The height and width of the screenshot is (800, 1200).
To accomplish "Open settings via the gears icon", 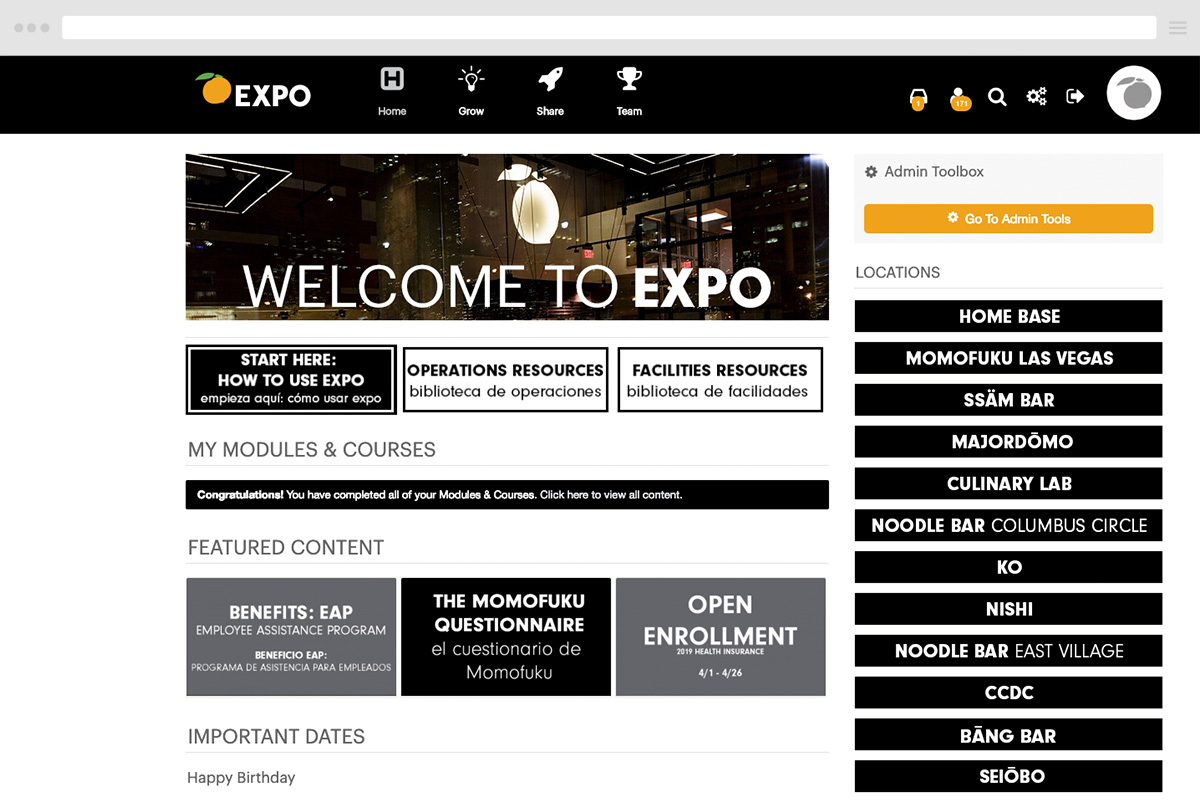I will click(1036, 96).
